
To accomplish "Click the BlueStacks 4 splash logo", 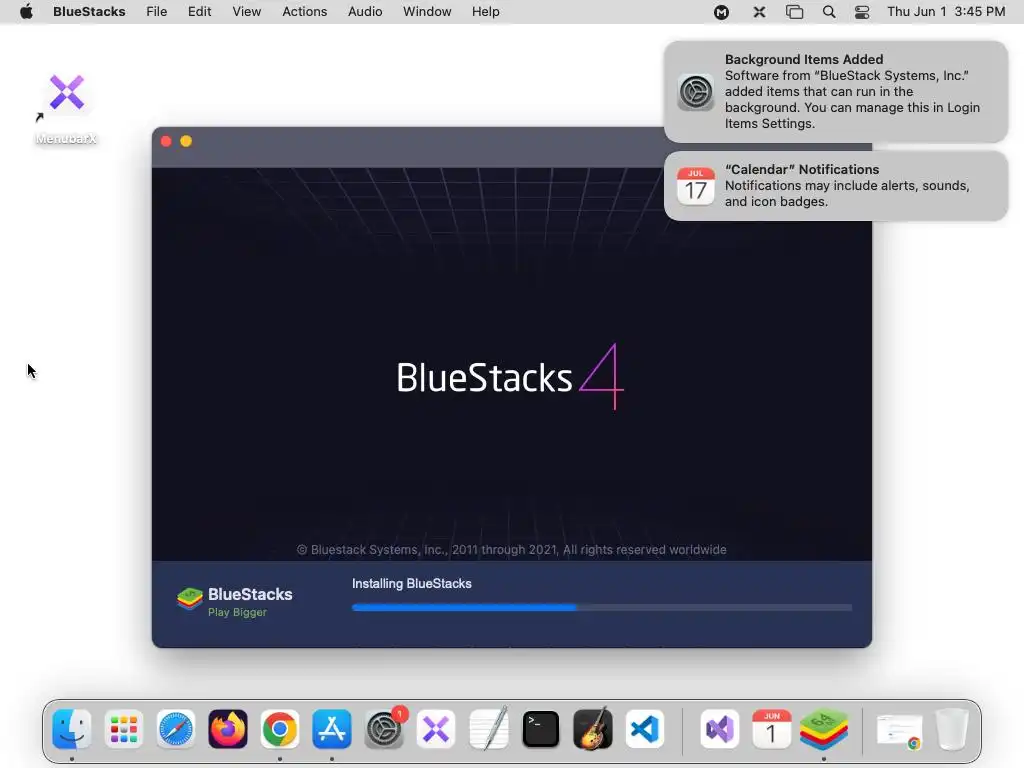I will 510,377.
